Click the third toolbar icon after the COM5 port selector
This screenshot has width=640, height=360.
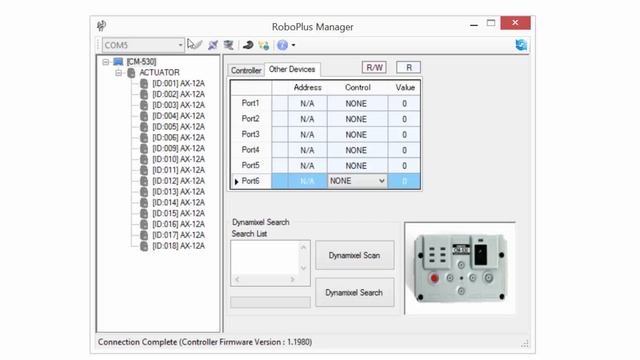click(228, 45)
